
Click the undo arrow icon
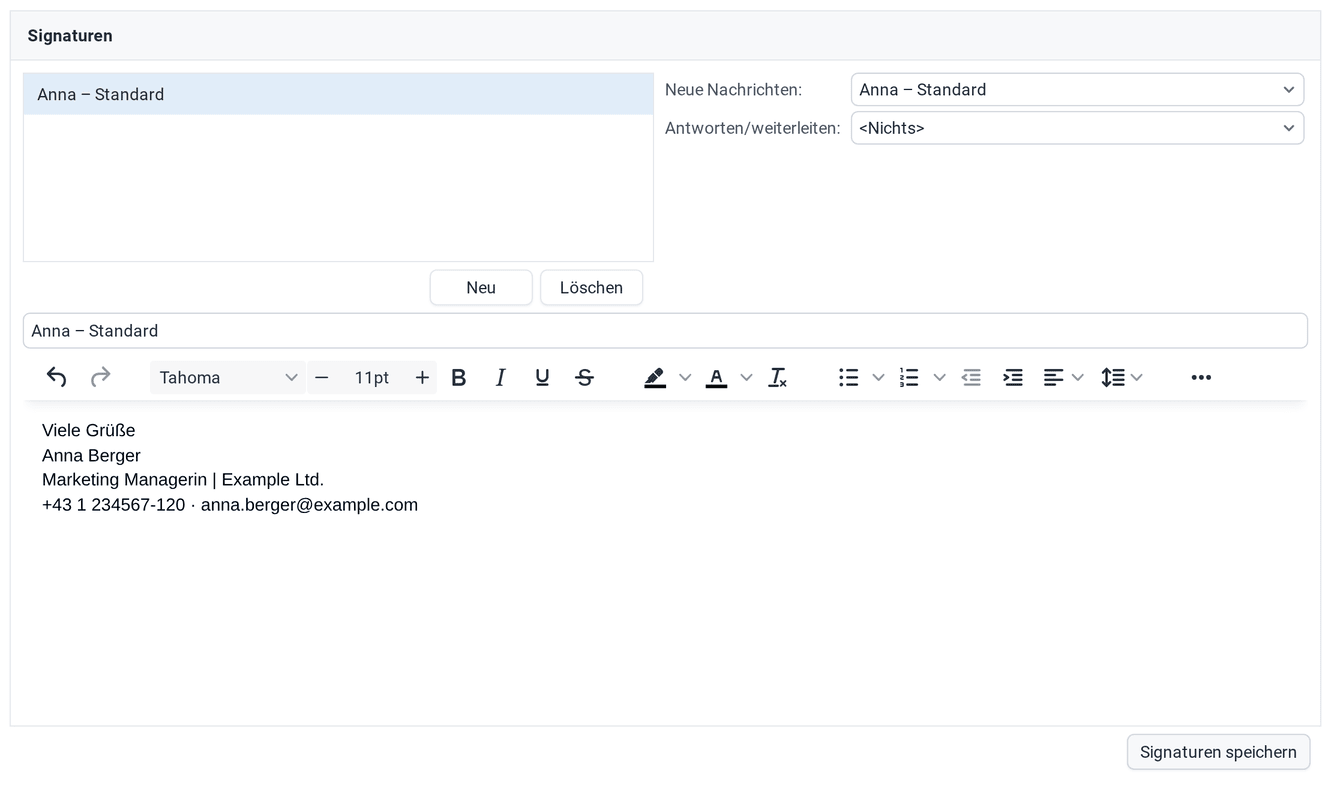click(x=57, y=377)
